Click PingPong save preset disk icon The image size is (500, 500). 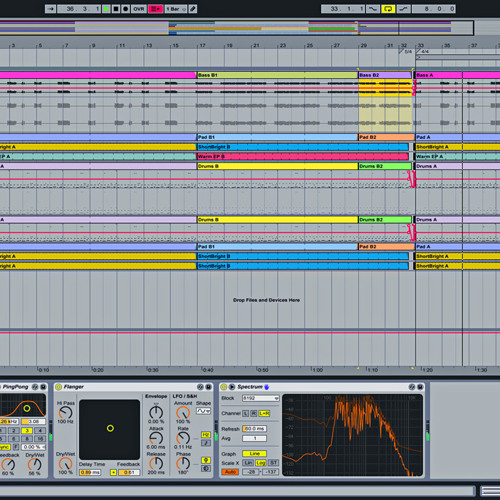tap(43, 387)
